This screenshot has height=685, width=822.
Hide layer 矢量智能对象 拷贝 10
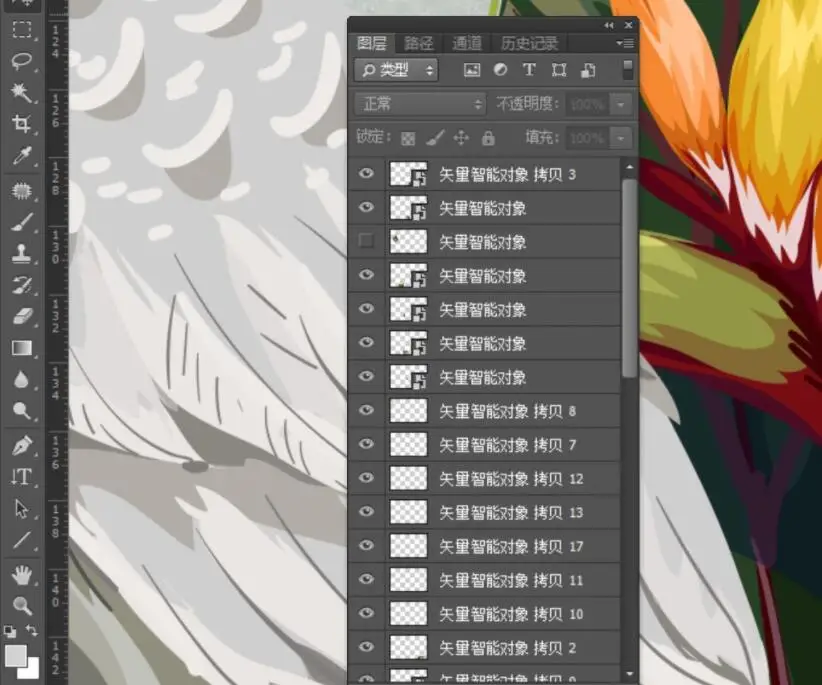pyautogui.click(x=366, y=612)
